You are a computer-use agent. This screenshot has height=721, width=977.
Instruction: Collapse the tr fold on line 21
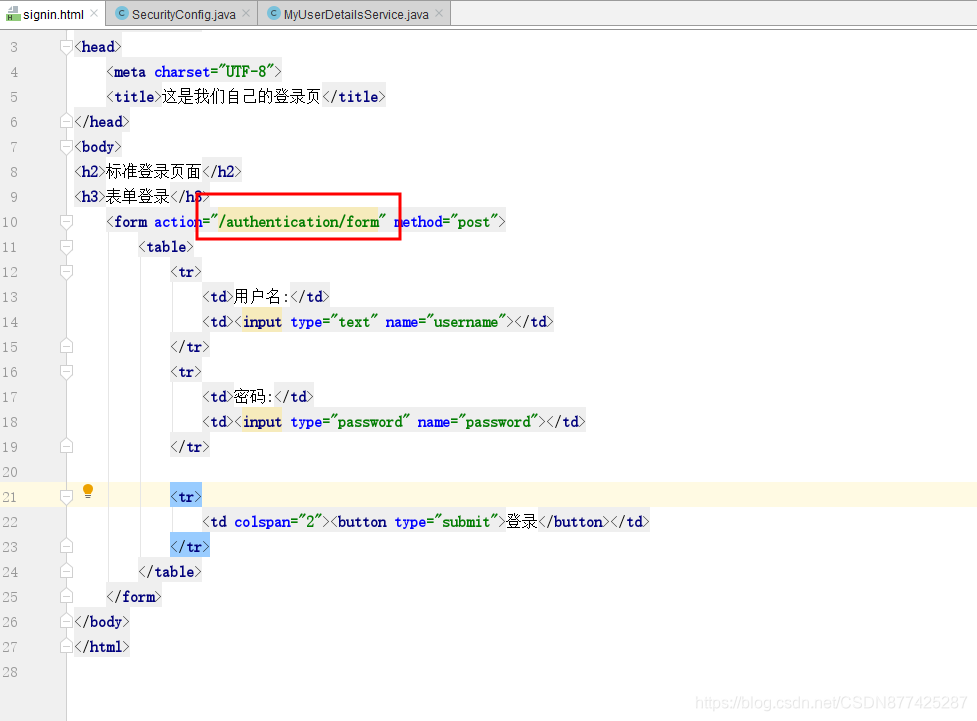click(66, 497)
